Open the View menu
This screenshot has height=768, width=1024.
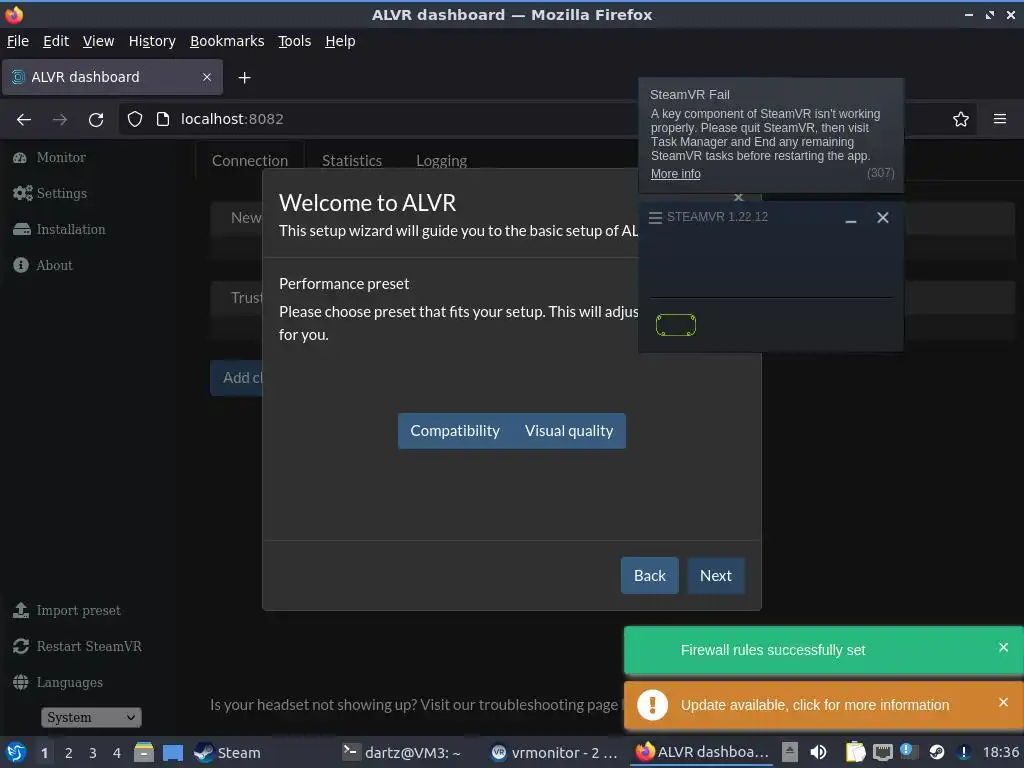(x=98, y=41)
